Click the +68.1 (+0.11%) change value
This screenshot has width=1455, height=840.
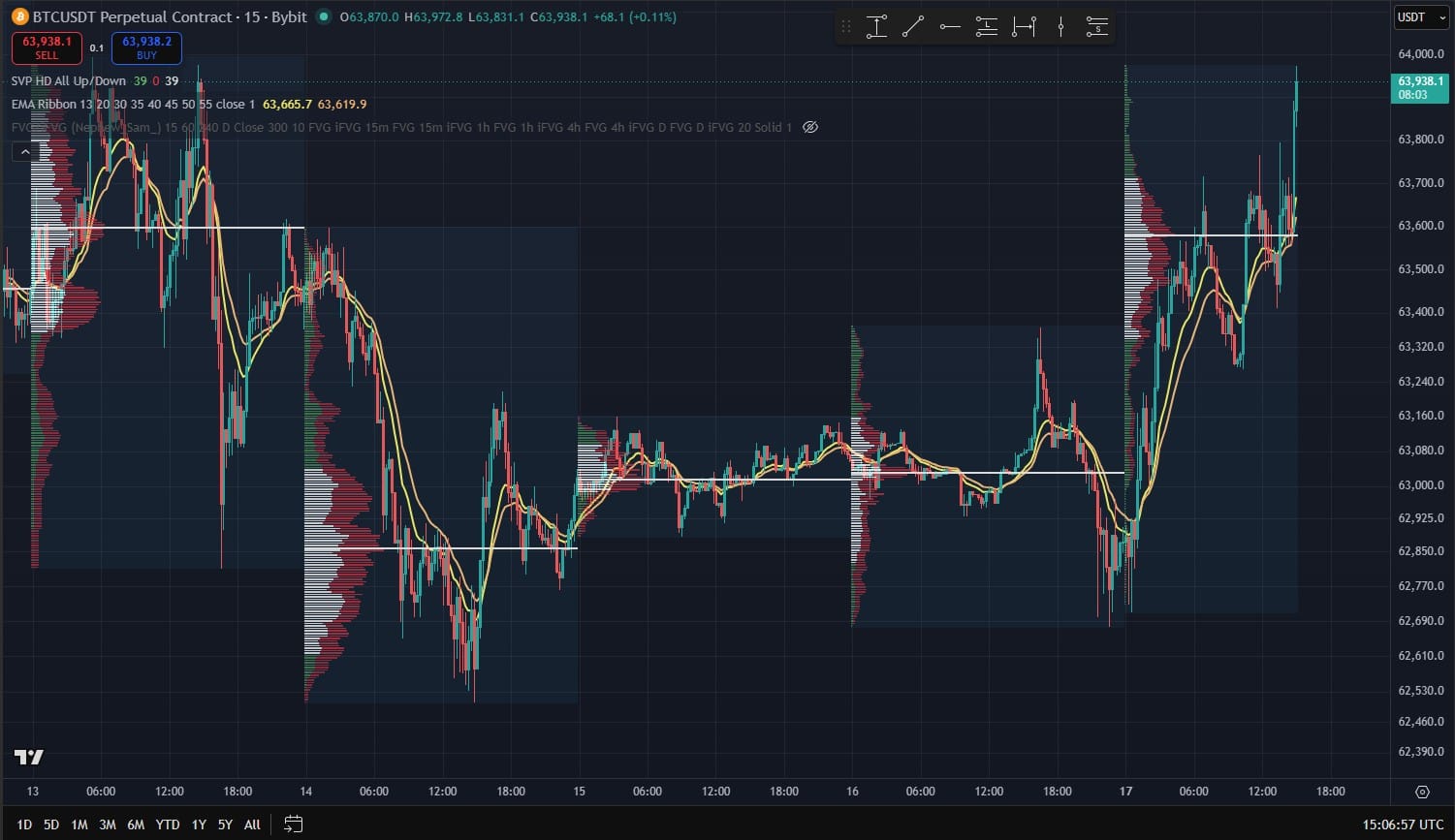pyautogui.click(x=634, y=16)
